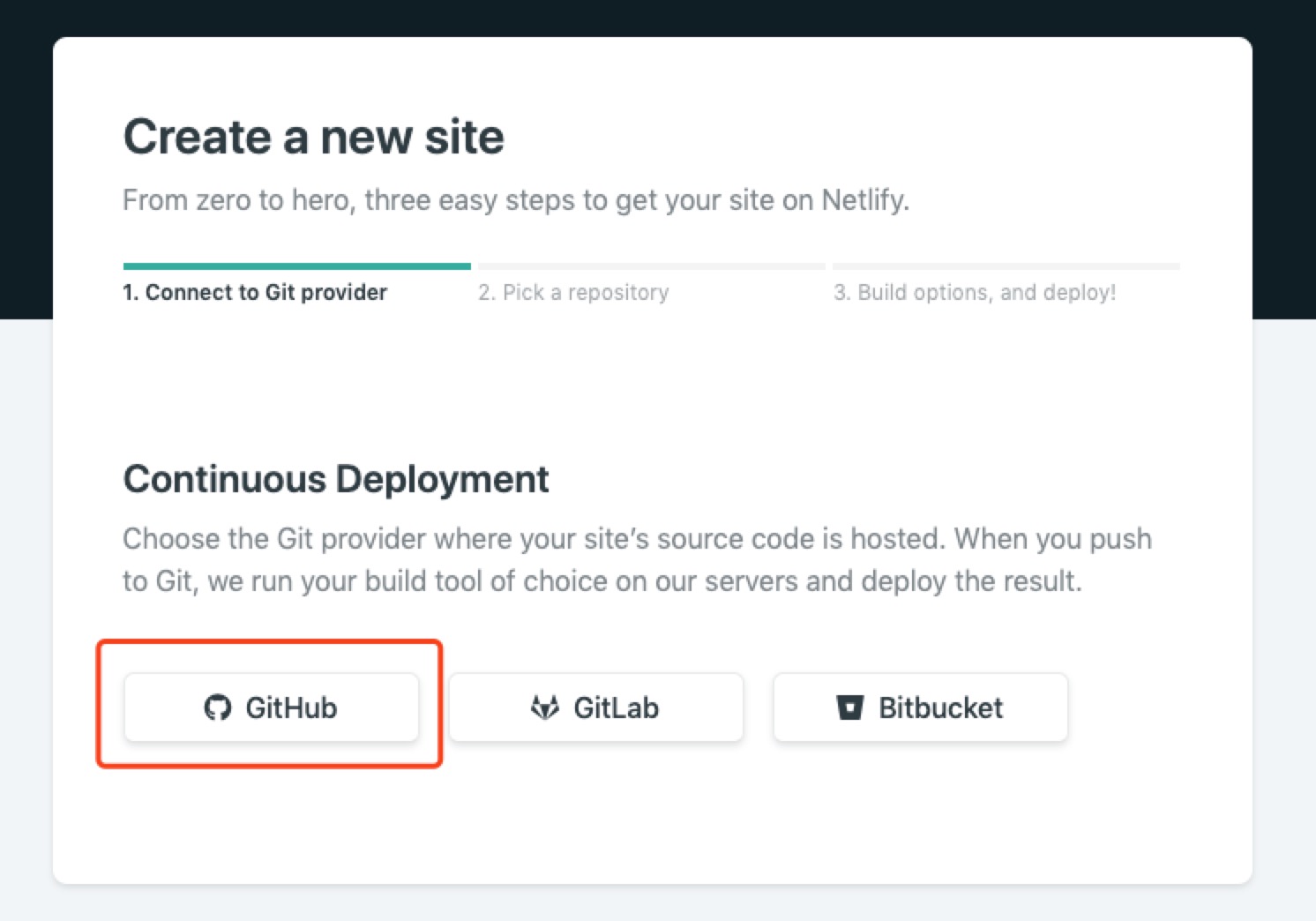Viewport: 1316px width, 921px height.
Task: Click the 'Create a new site' heading
Action: (x=314, y=136)
